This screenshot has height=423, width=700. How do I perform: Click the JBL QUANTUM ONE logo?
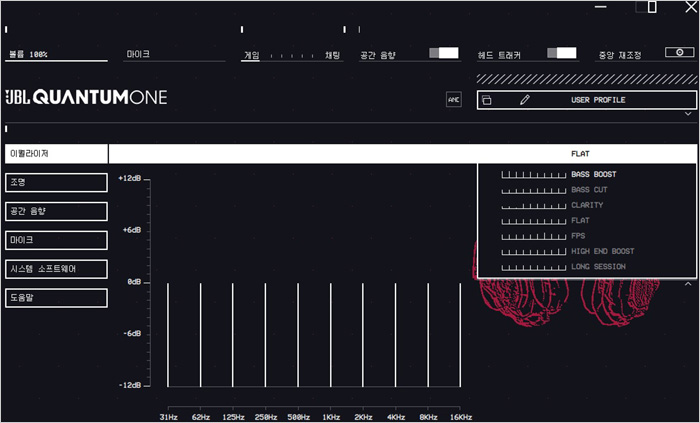click(x=86, y=97)
